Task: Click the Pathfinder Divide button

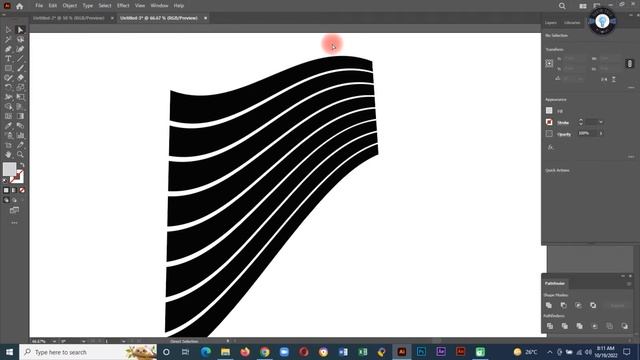Action: 550,326
